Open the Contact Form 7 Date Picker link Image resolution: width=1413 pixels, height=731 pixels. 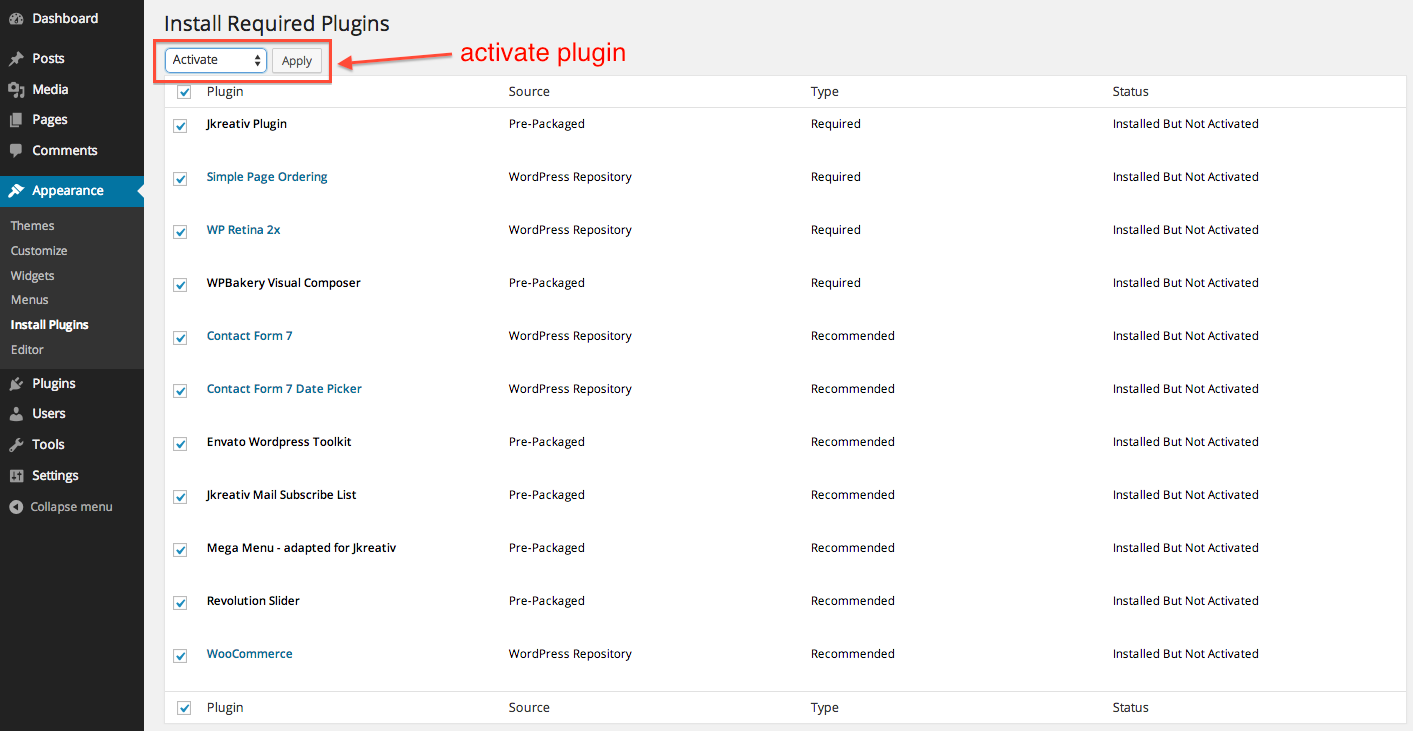tap(284, 389)
